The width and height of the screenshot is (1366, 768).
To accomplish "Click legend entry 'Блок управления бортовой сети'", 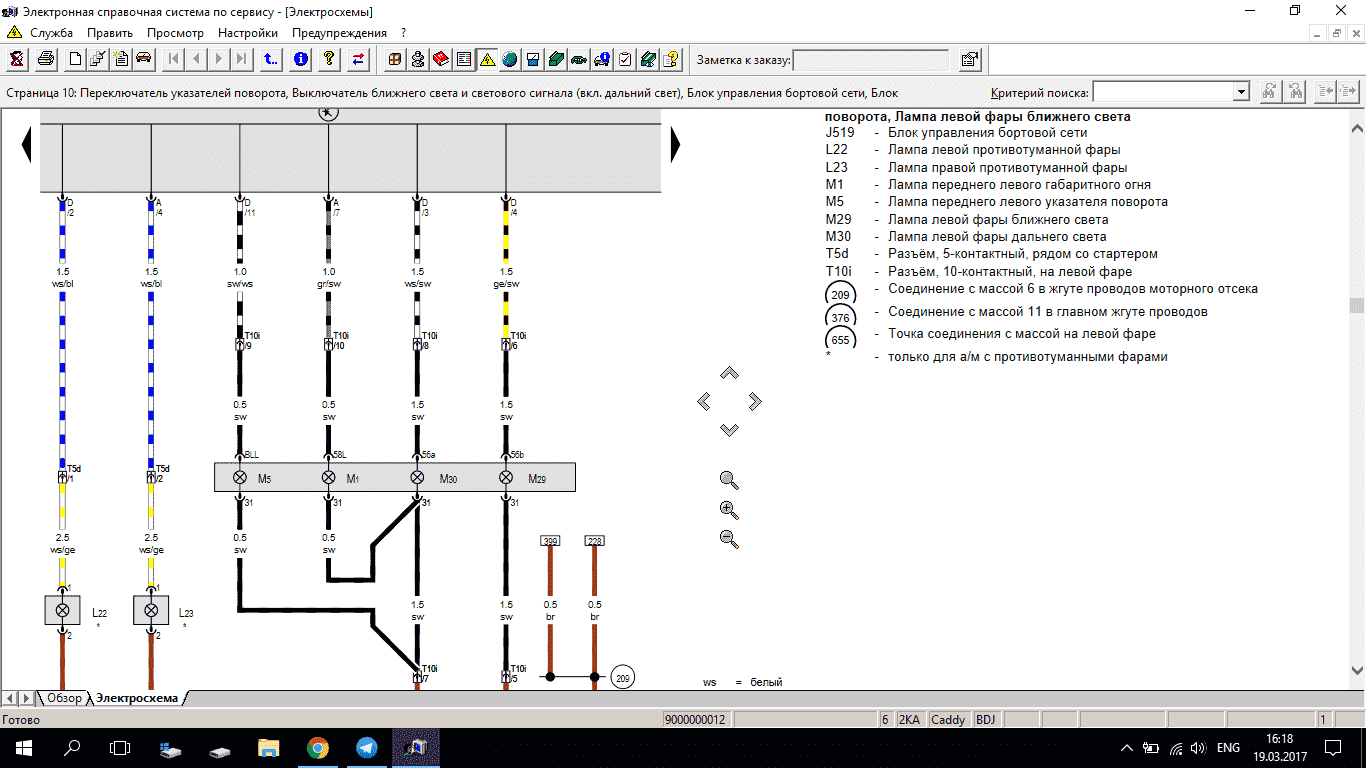I will click(x=987, y=132).
